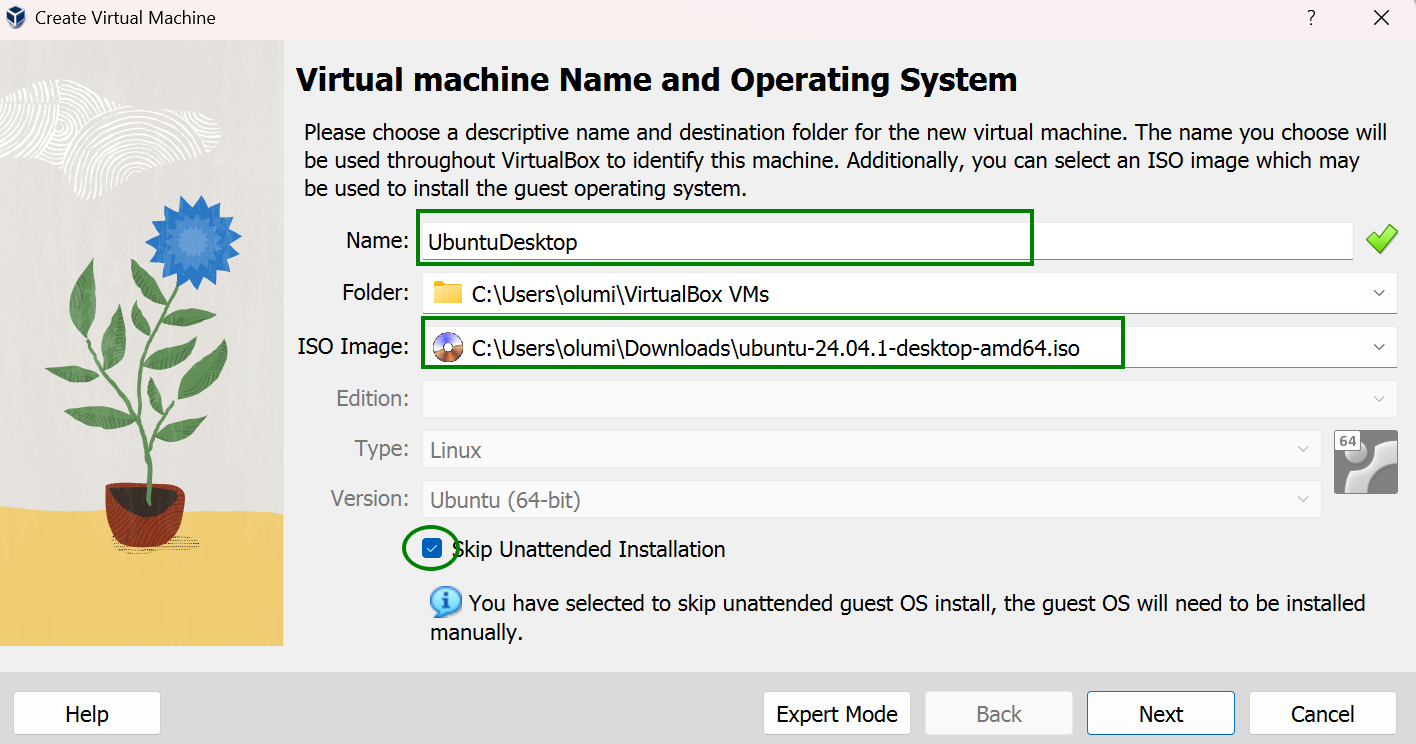Uncheck Skip Unattended Installation checkbox
The height and width of the screenshot is (744, 1416).
(432, 548)
